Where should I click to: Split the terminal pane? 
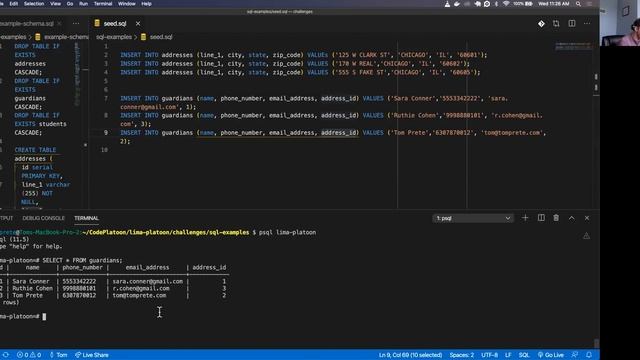coord(541,218)
